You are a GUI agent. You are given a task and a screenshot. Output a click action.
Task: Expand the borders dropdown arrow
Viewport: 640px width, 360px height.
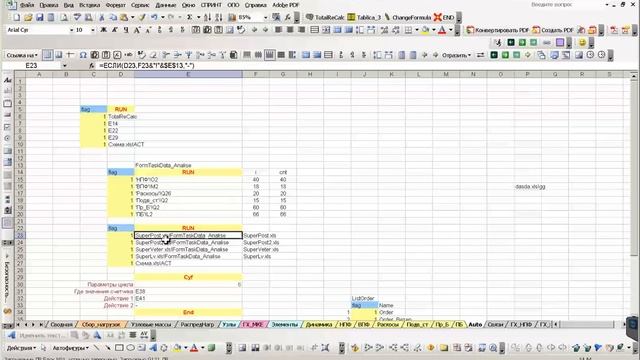click(x=416, y=30)
